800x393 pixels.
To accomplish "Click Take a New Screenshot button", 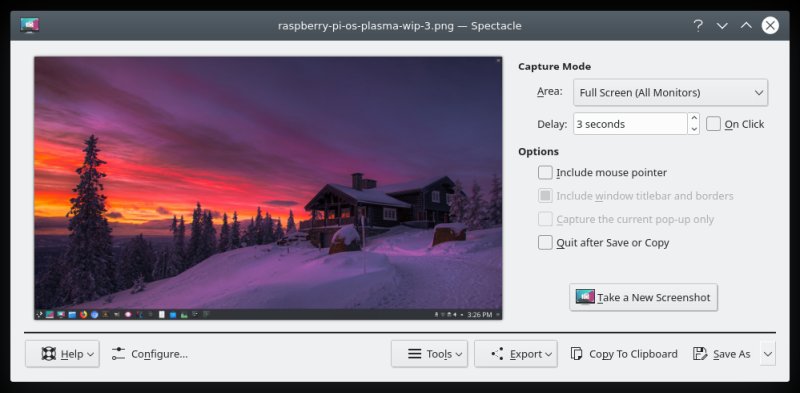I will 643,297.
